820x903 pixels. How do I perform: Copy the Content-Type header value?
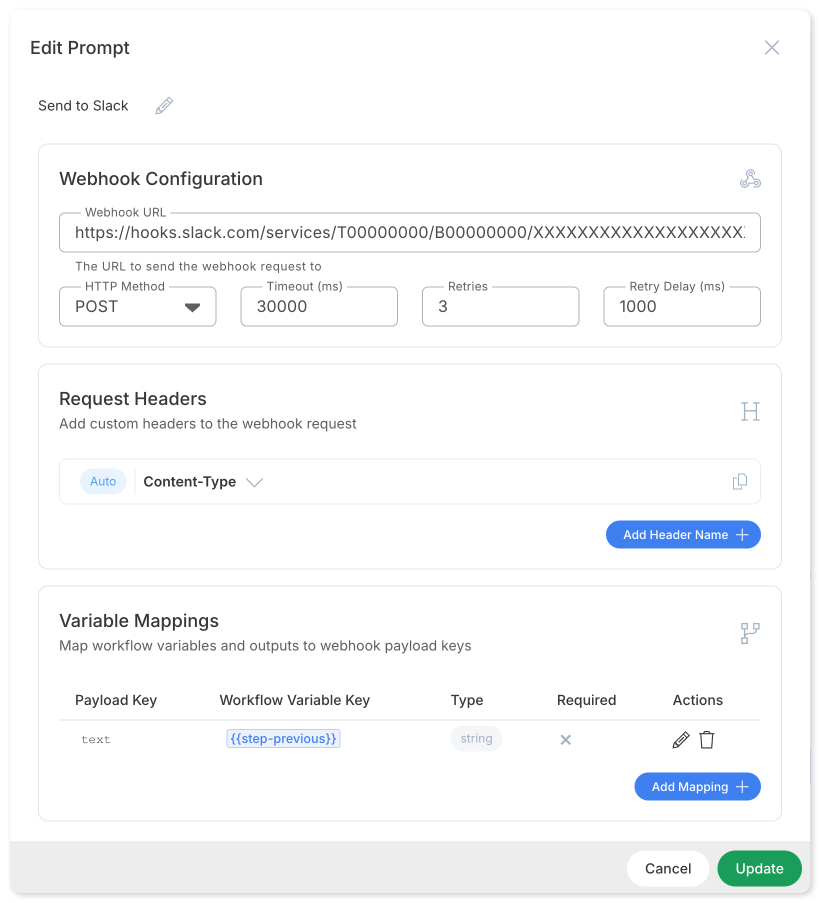tap(740, 481)
